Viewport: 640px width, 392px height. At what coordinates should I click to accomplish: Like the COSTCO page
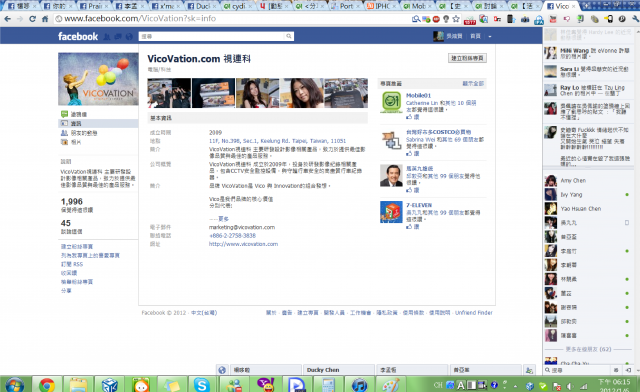(413, 154)
